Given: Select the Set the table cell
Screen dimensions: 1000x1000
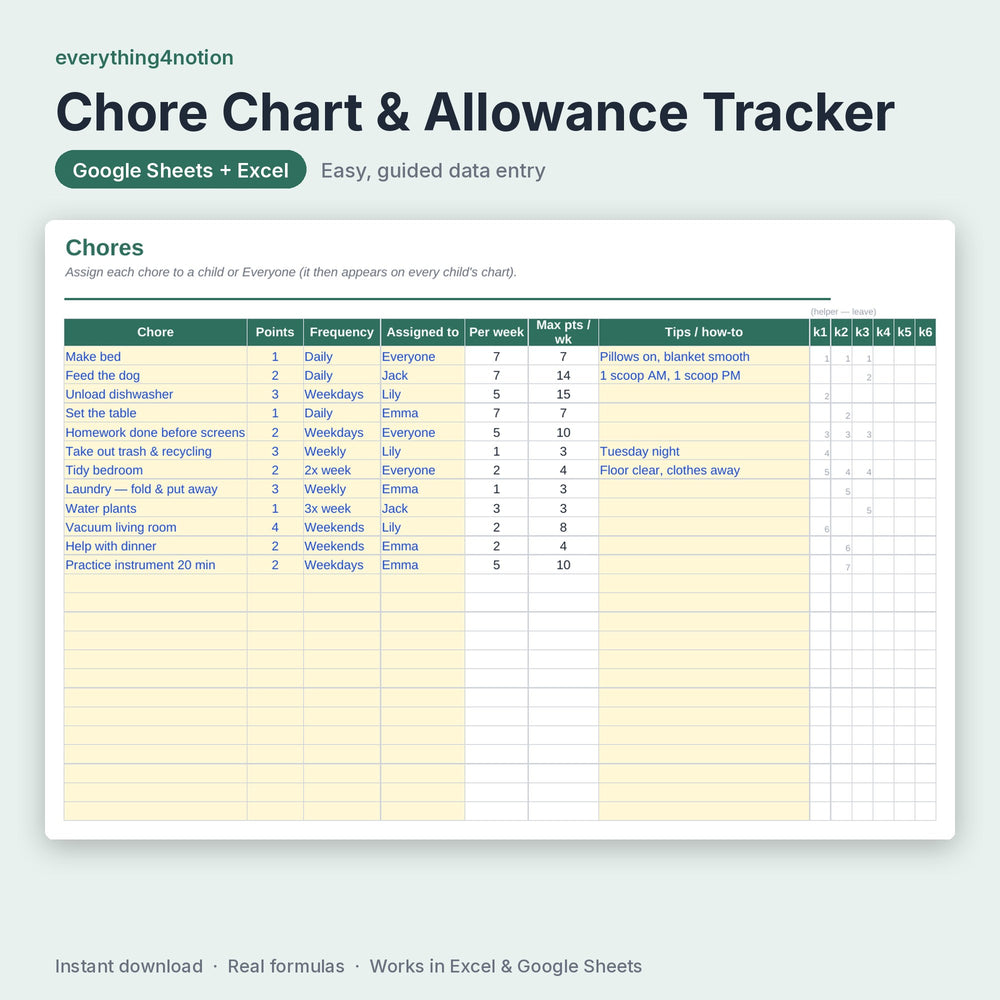Looking at the screenshot, I should click(x=156, y=413).
